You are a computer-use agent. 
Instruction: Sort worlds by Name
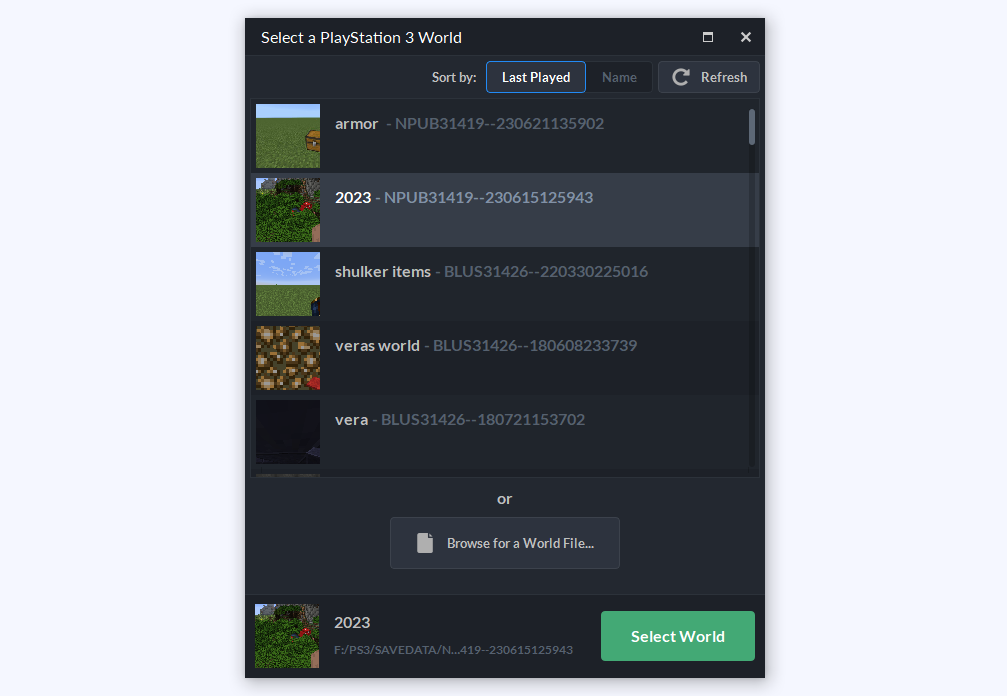point(619,77)
